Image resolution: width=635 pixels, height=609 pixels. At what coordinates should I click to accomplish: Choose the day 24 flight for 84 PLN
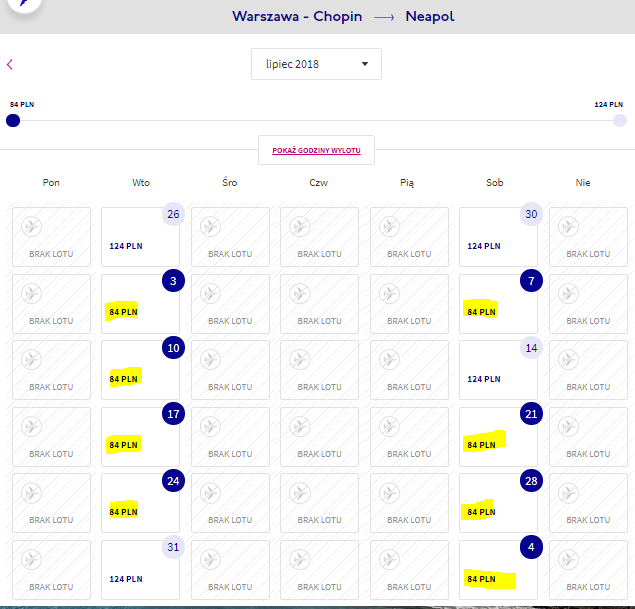coord(140,503)
